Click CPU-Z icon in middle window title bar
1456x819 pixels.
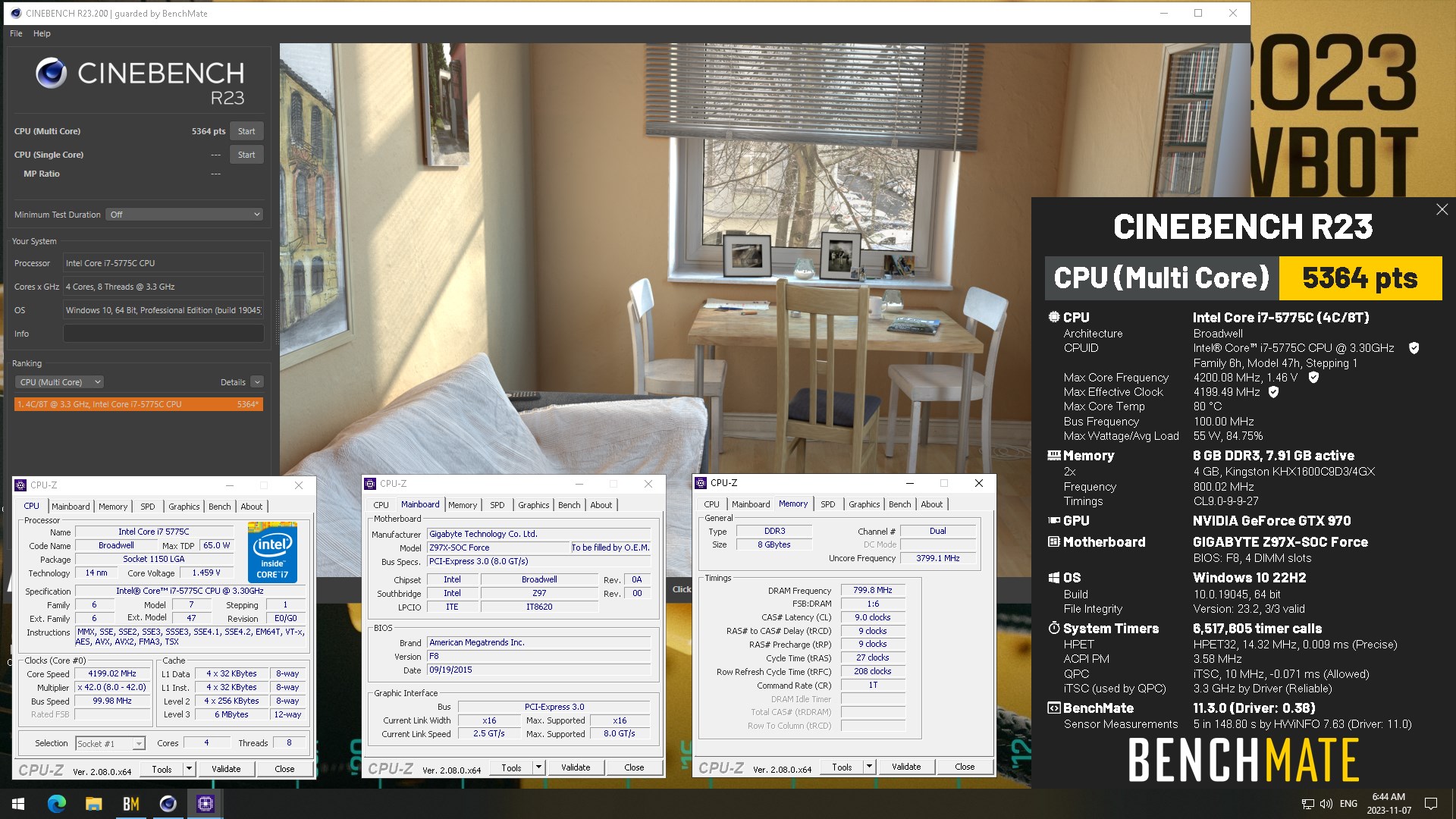pos(370,484)
